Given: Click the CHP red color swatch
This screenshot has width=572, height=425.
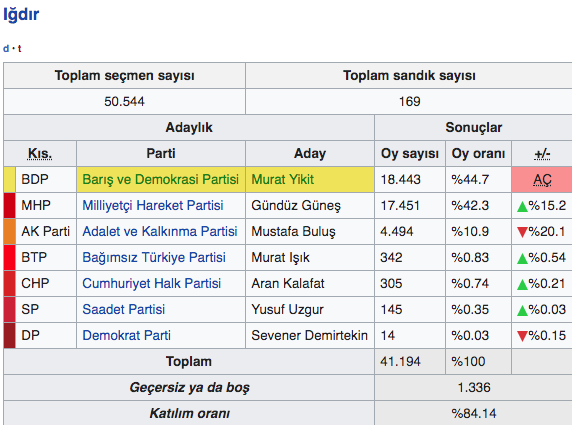Looking at the screenshot, I should [x=9, y=283].
